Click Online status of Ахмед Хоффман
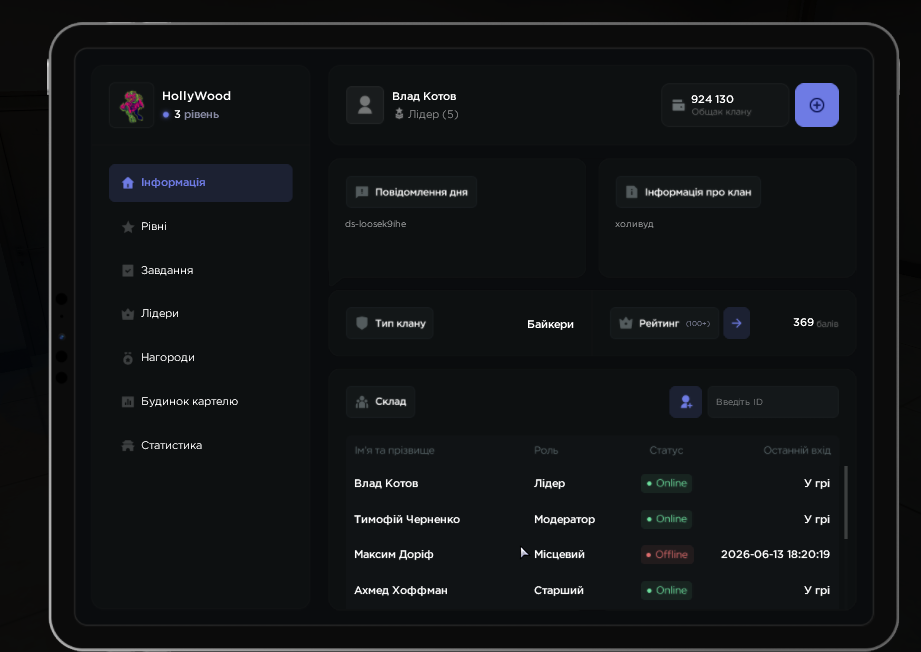 [x=666, y=590]
